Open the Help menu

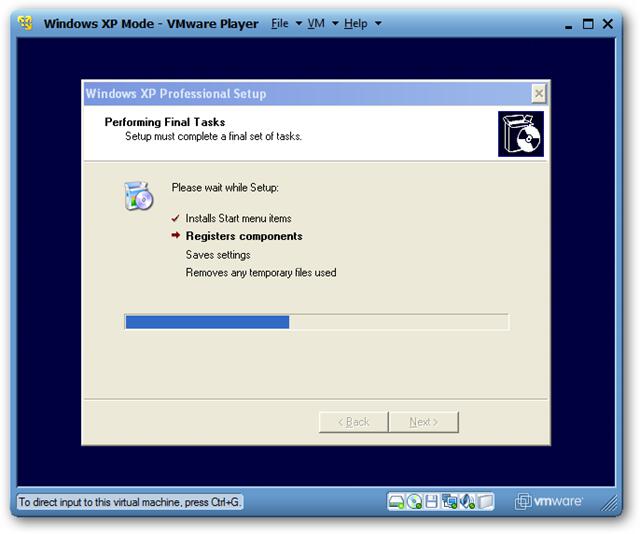coord(356,24)
